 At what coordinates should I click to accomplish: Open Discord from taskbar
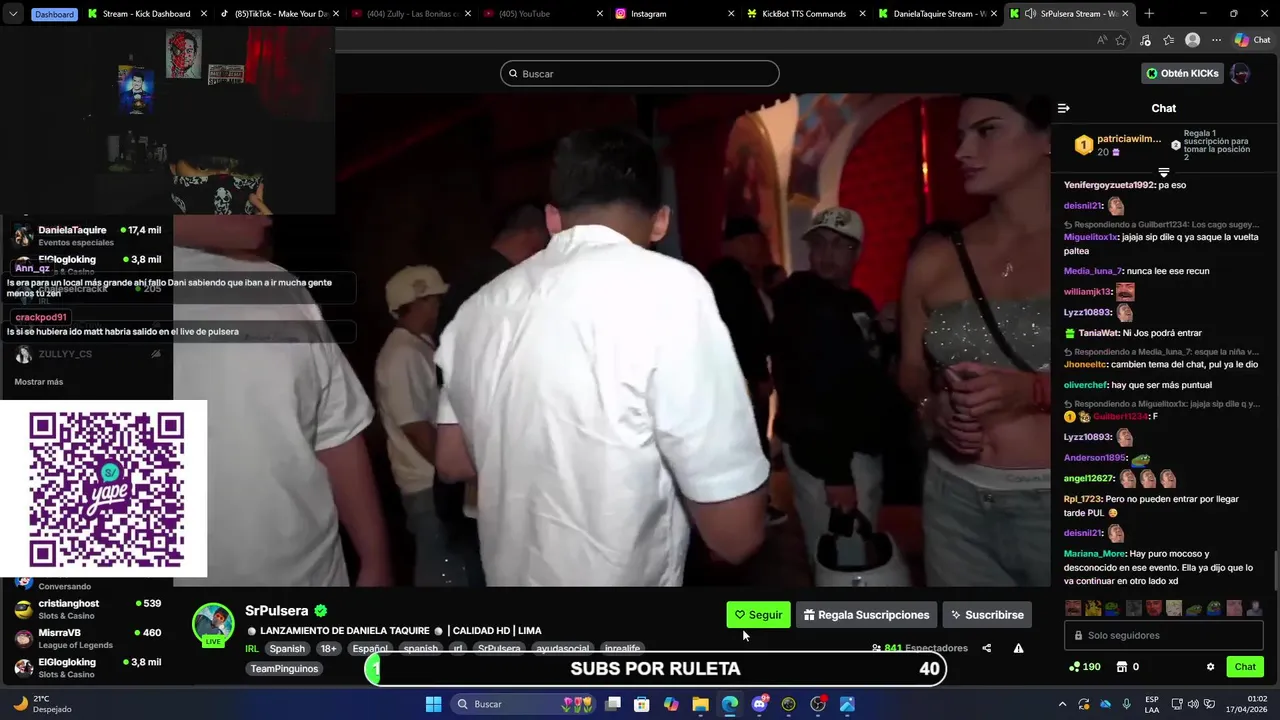[759, 704]
